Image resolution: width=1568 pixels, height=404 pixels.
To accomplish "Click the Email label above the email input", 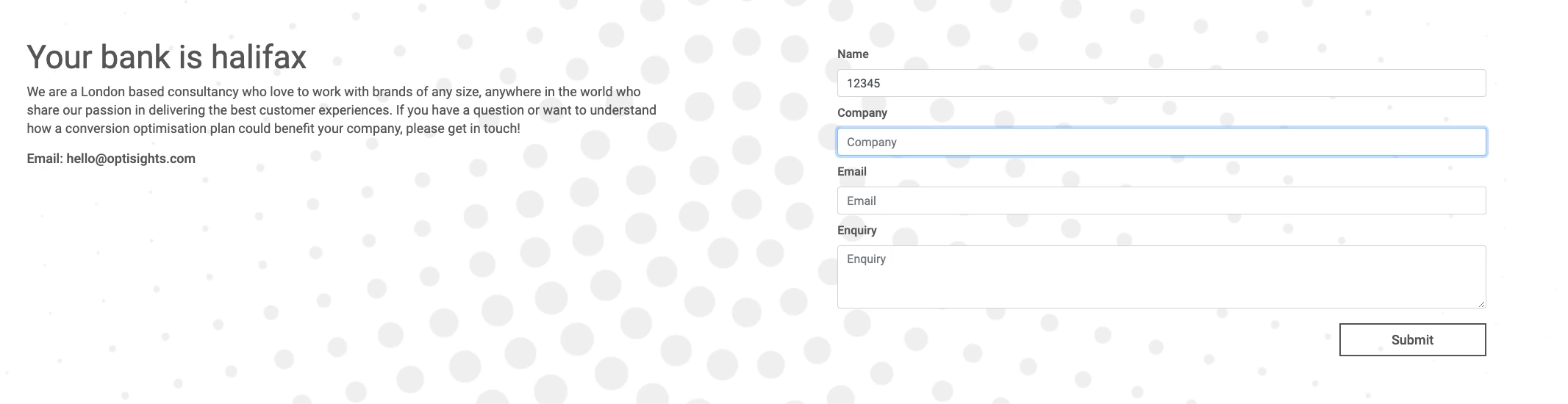I will coord(852,172).
